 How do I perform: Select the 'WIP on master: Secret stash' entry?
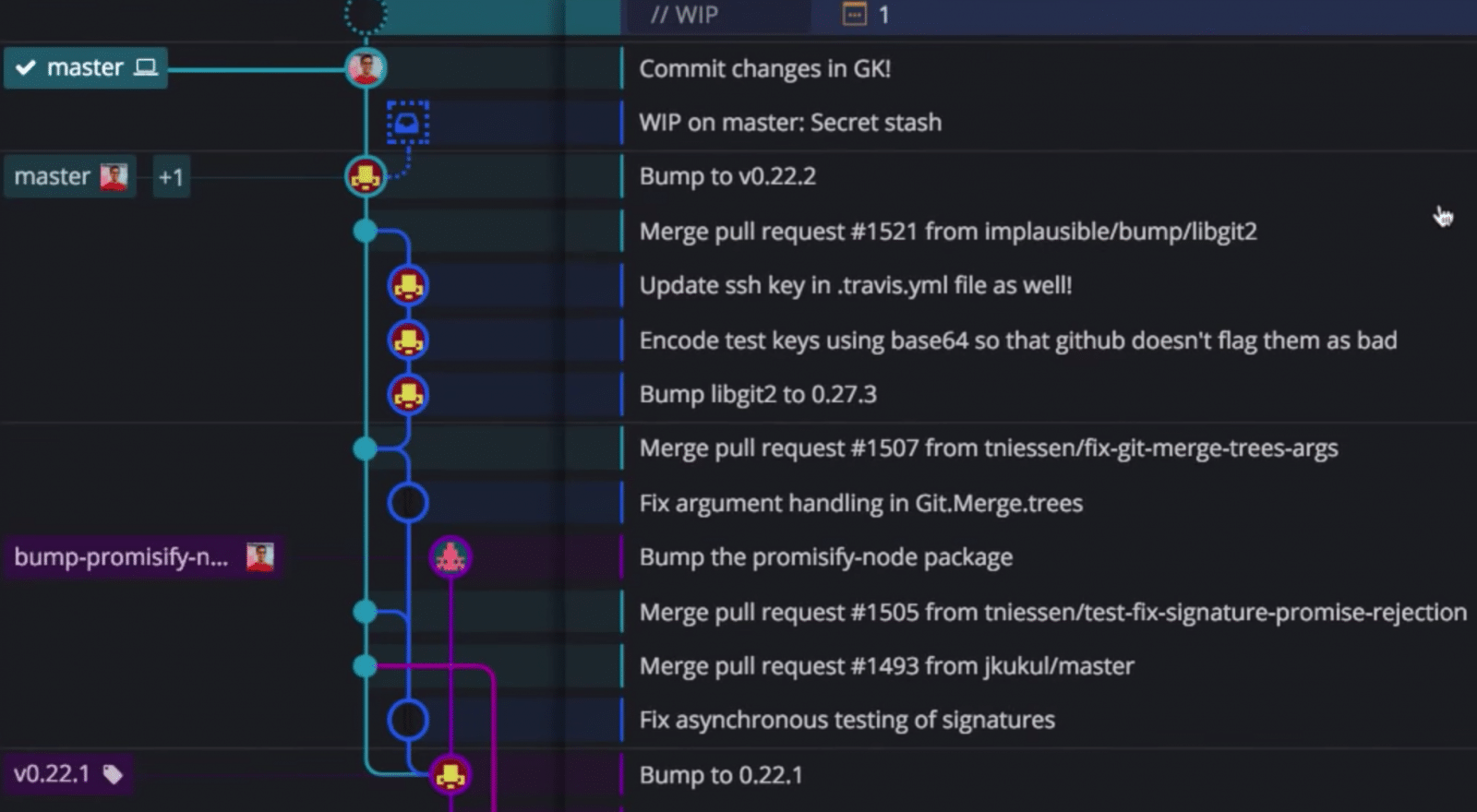(x=790, y=122)
